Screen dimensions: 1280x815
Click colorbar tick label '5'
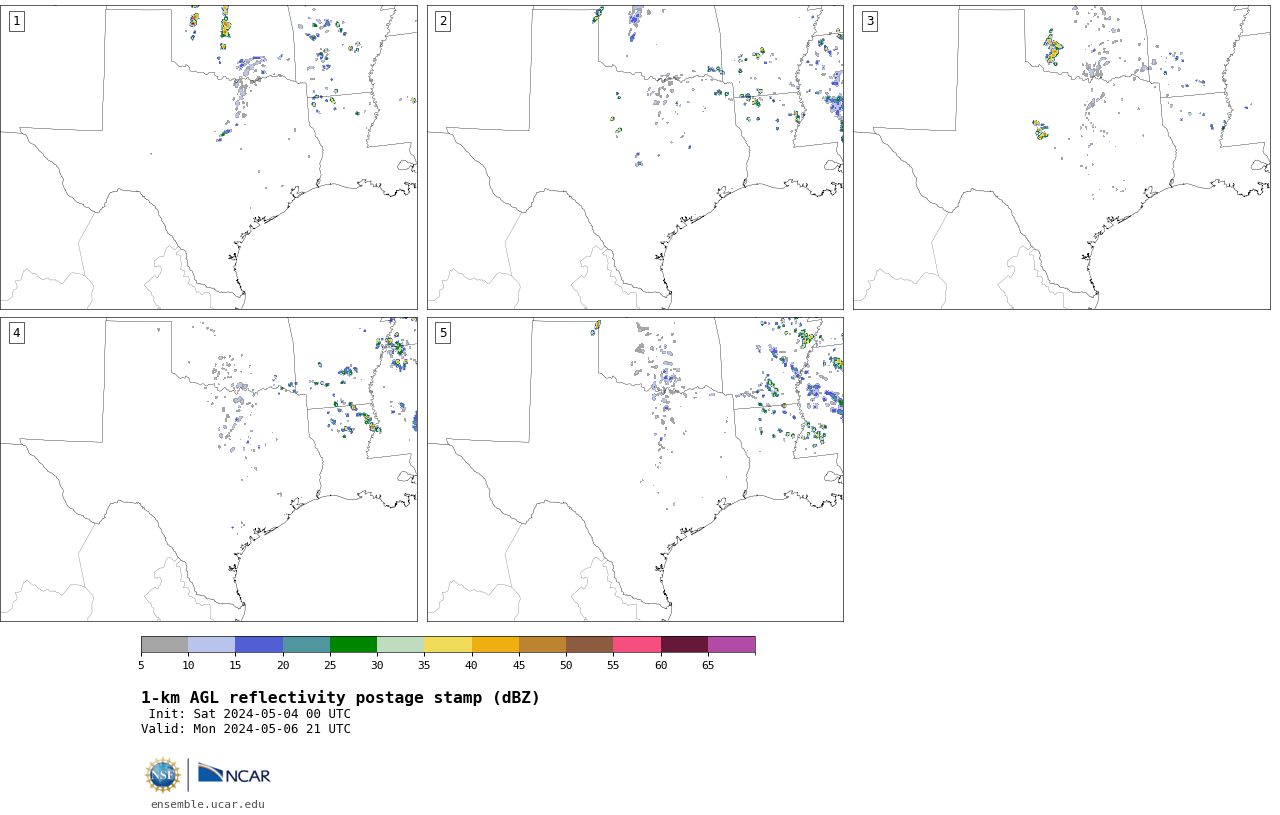tap(141, 665)
